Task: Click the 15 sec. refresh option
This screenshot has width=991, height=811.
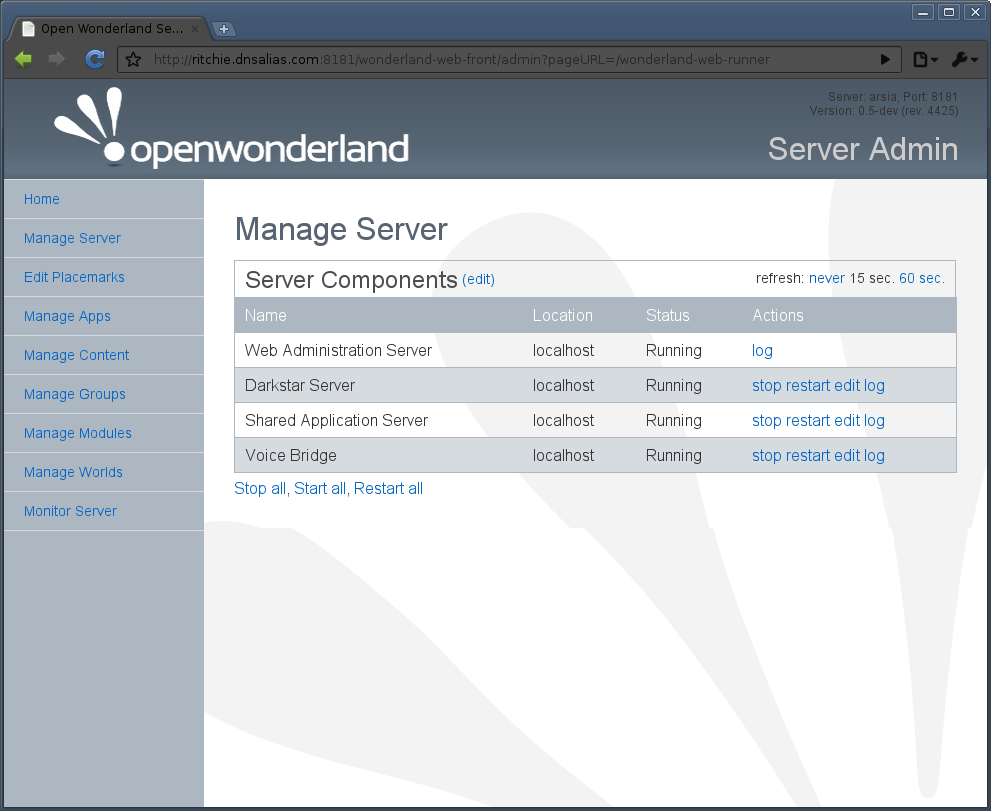Action: point(872,278)
